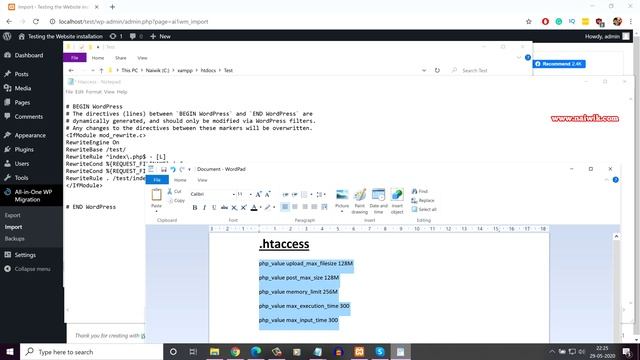Screen dimensions: 640x360
Task: Click the htdocs breadcrumb in Explorer
Action: (x=208, y=70)
